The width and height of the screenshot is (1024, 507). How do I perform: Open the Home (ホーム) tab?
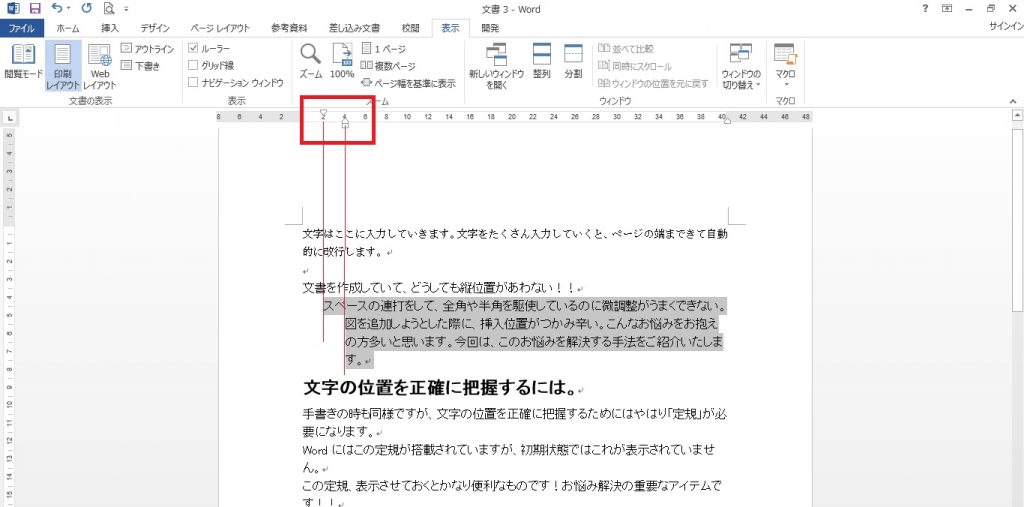(68, 28)
